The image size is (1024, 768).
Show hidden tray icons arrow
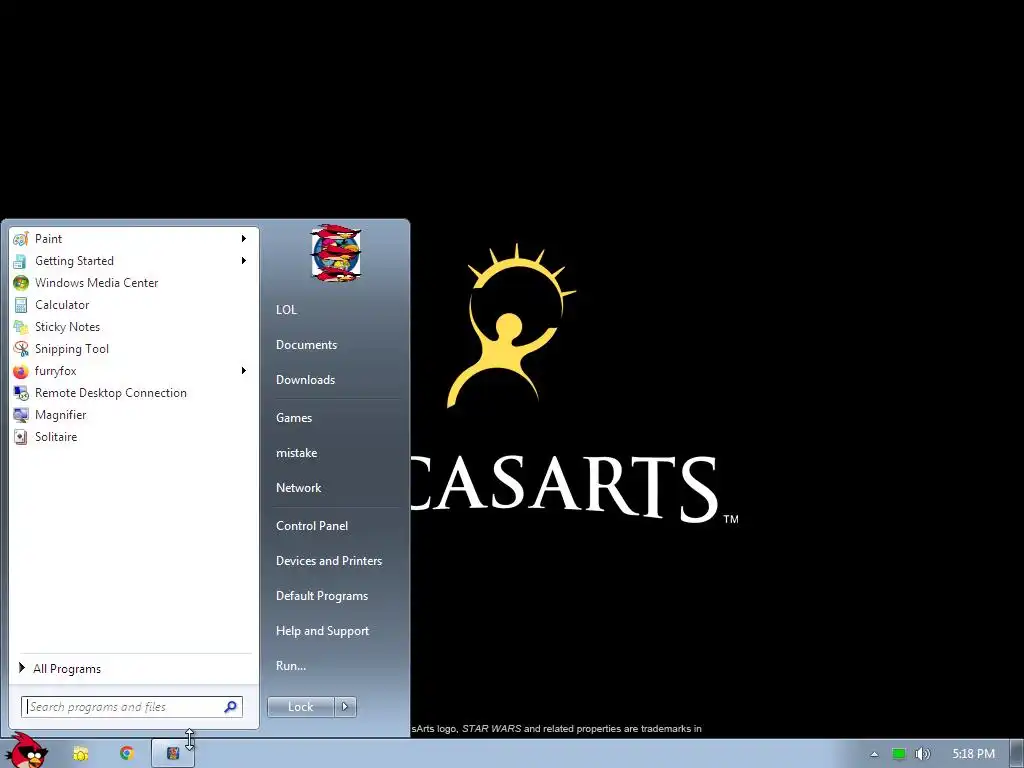pos(874,754)
